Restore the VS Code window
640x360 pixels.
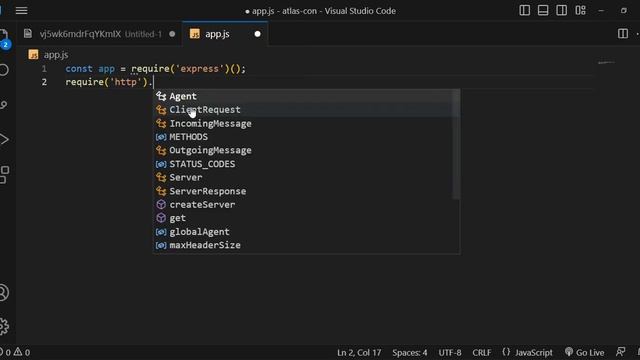pyautogui.click(x=624, y=11)
